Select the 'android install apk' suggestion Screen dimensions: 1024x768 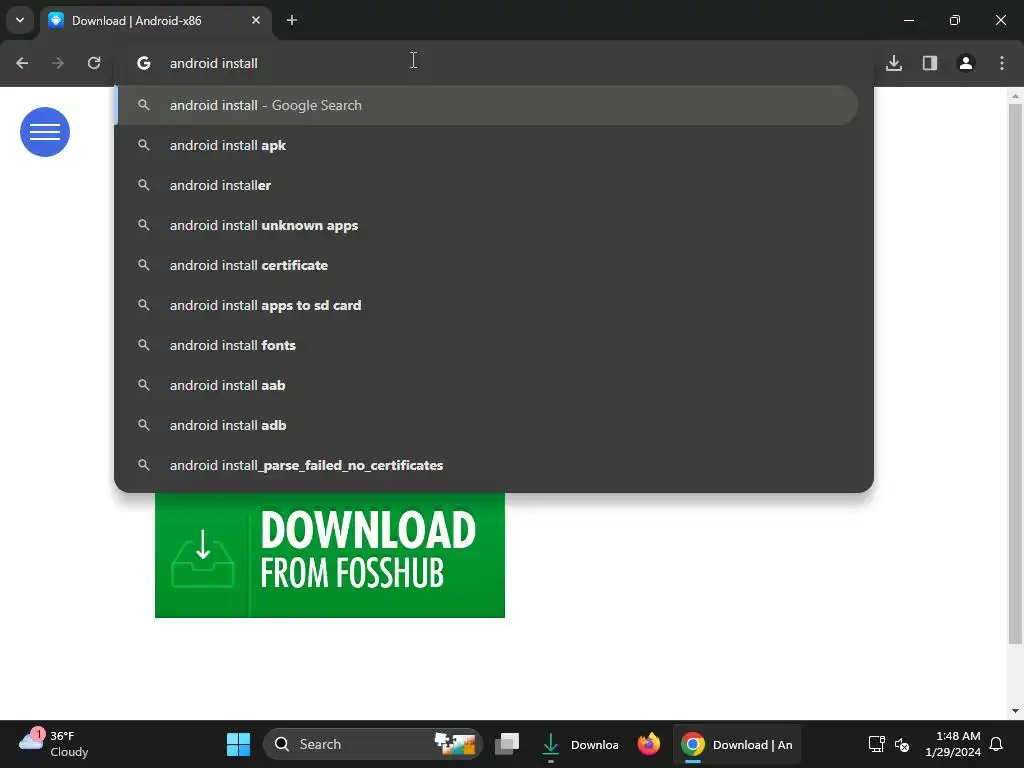(x=487, y=145)
